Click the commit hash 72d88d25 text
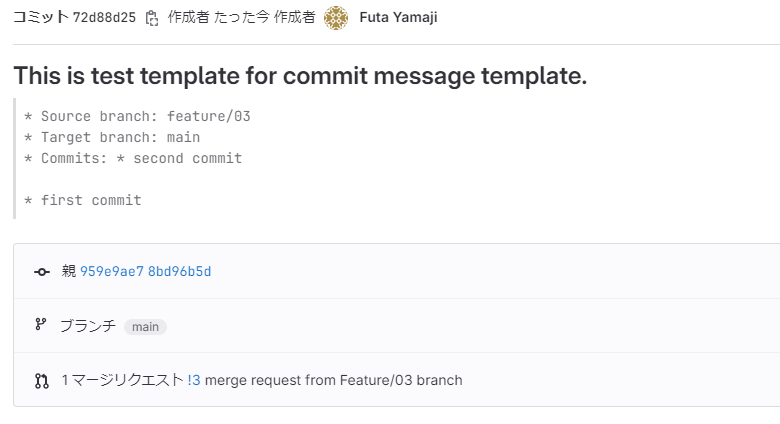This screenshot has width=780, height=424. click(x=104, y=18)
